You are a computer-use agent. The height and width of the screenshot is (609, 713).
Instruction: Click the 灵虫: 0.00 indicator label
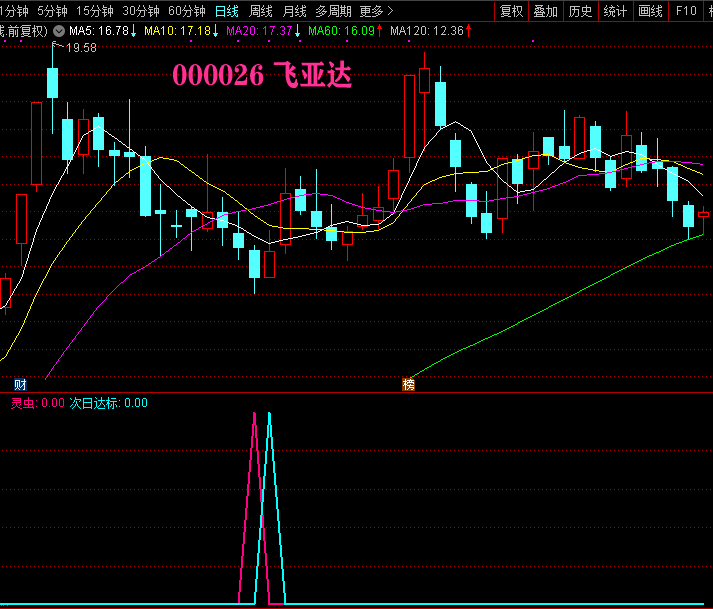(38, 403)
